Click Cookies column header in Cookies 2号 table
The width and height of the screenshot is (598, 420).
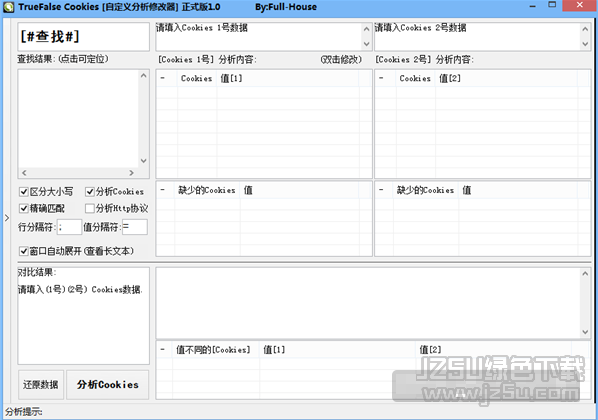[415, 78]
